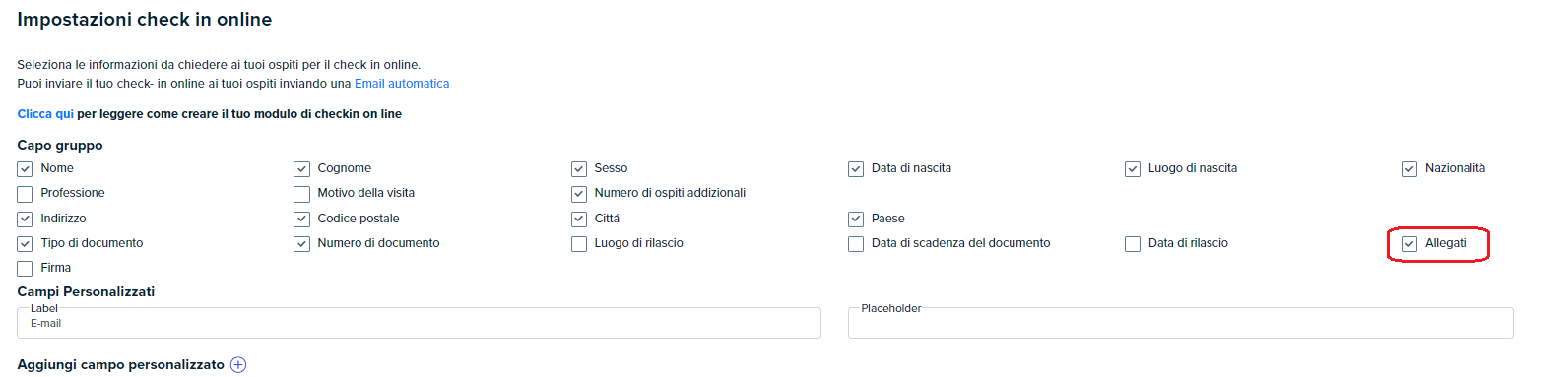The image size is (1568, 377).
Task: Uncheck the Paese checkbox
Action: pyautogui.click(x=856, y=220)
